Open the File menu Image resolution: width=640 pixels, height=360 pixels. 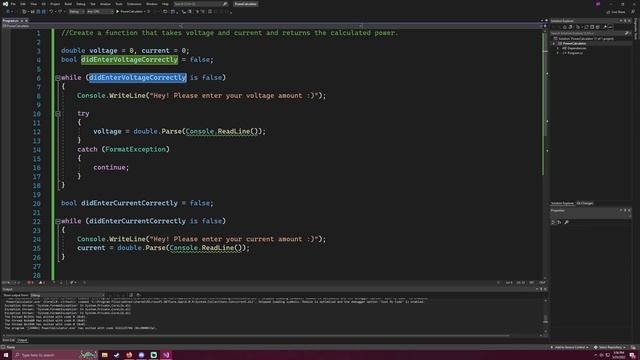(13, 4)
